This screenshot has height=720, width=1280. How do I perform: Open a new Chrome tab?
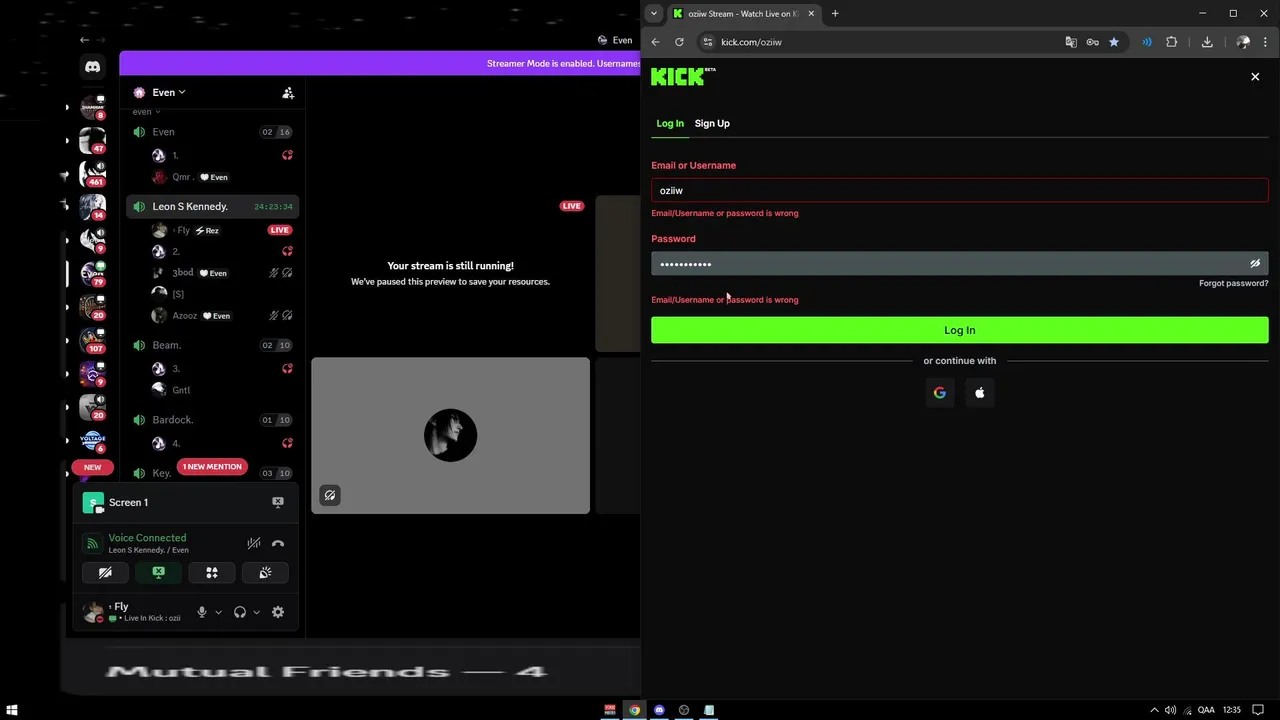[835, 14]
